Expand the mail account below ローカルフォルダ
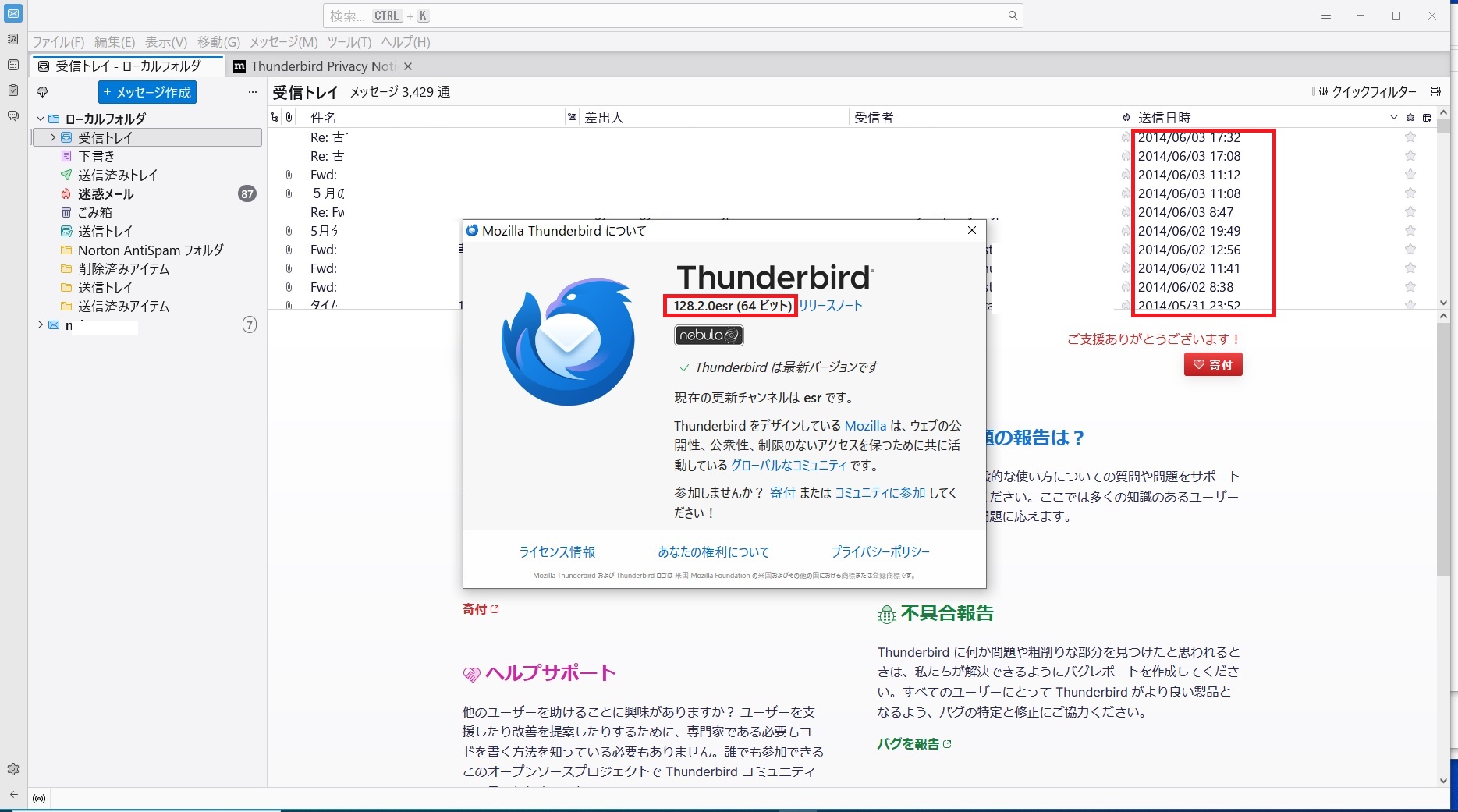Image resolution: width=1458 pixels, height=812 pixels. click(41, 324)
